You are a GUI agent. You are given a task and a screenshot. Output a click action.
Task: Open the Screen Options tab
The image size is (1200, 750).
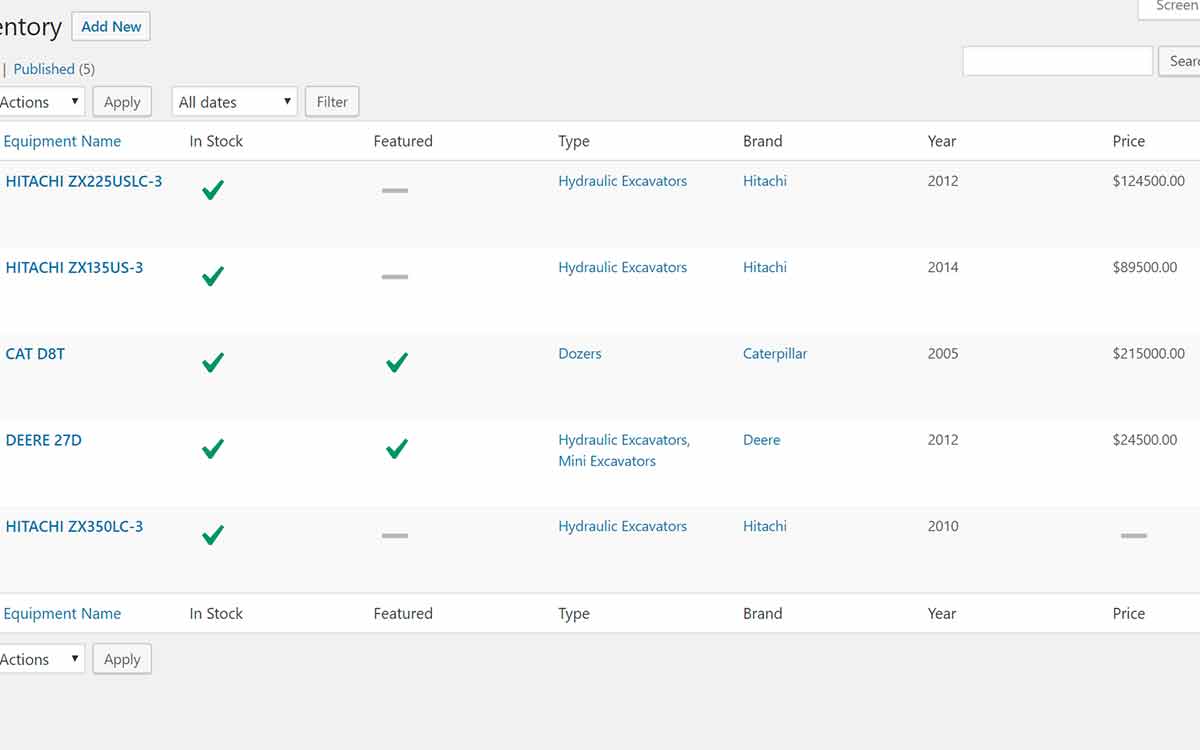click(1170, 8)
